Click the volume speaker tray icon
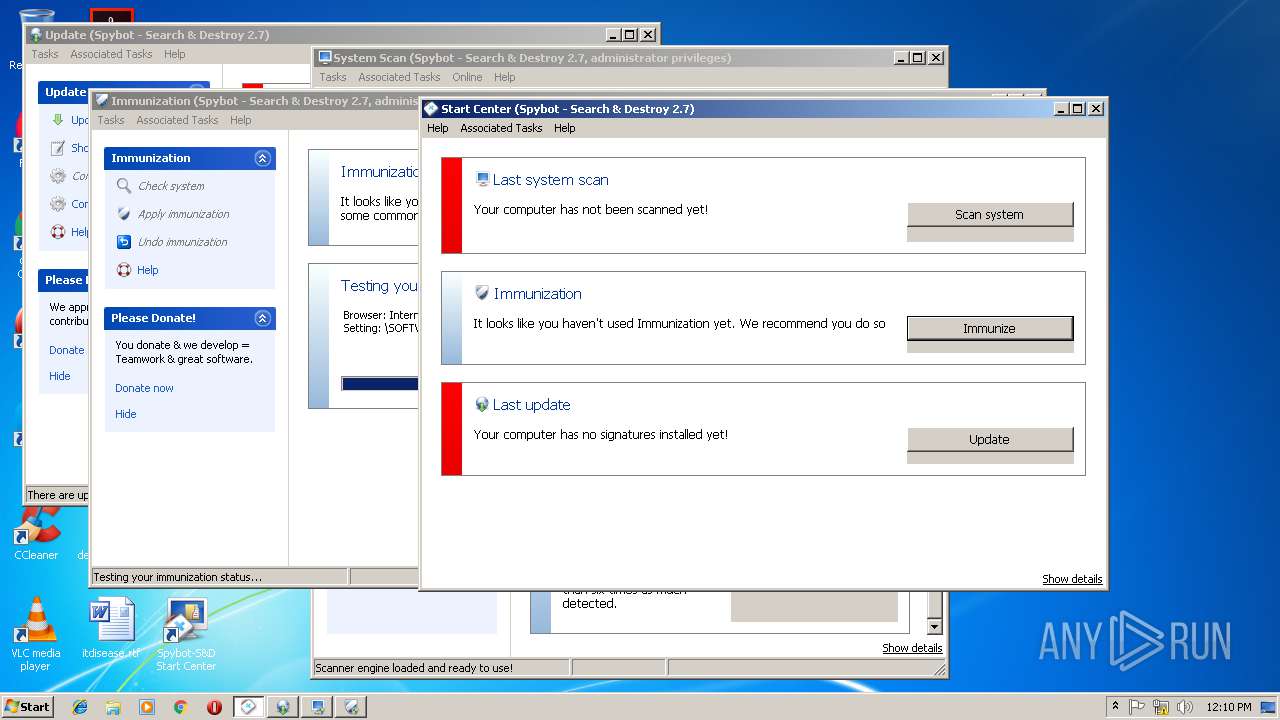This screenshot has height=720, width=1280. point(1185,707)
